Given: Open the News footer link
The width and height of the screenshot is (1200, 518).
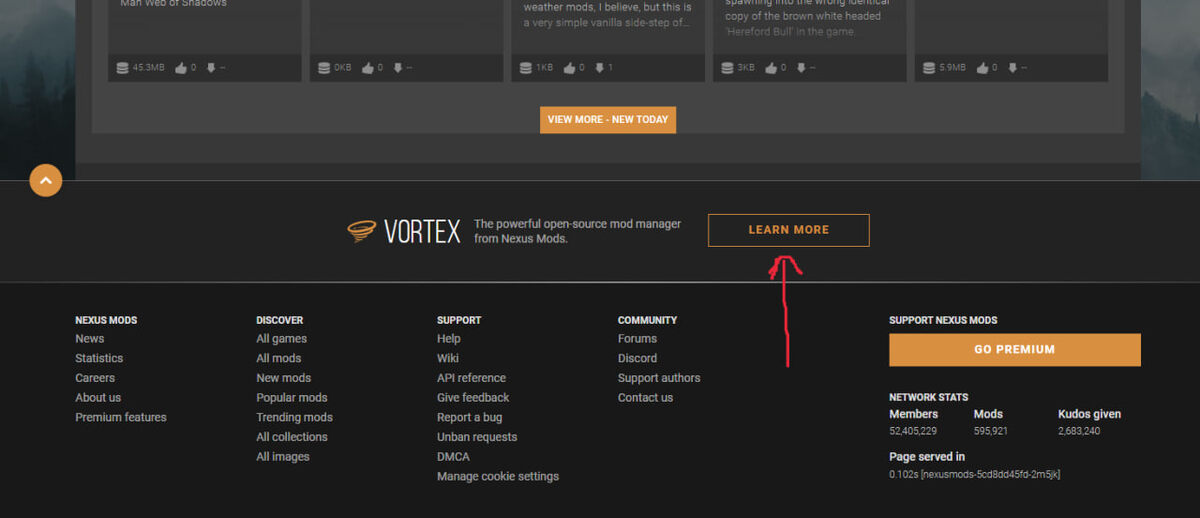Looking at the screenshot, I should click(90, 339).
